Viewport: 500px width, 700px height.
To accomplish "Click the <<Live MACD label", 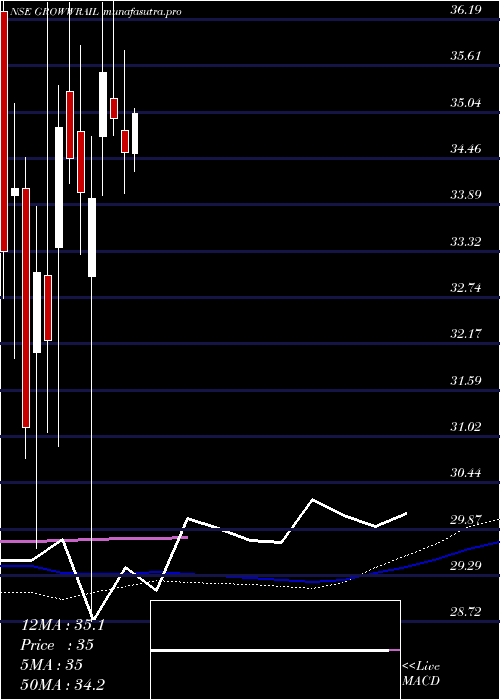I will [421, 674].
